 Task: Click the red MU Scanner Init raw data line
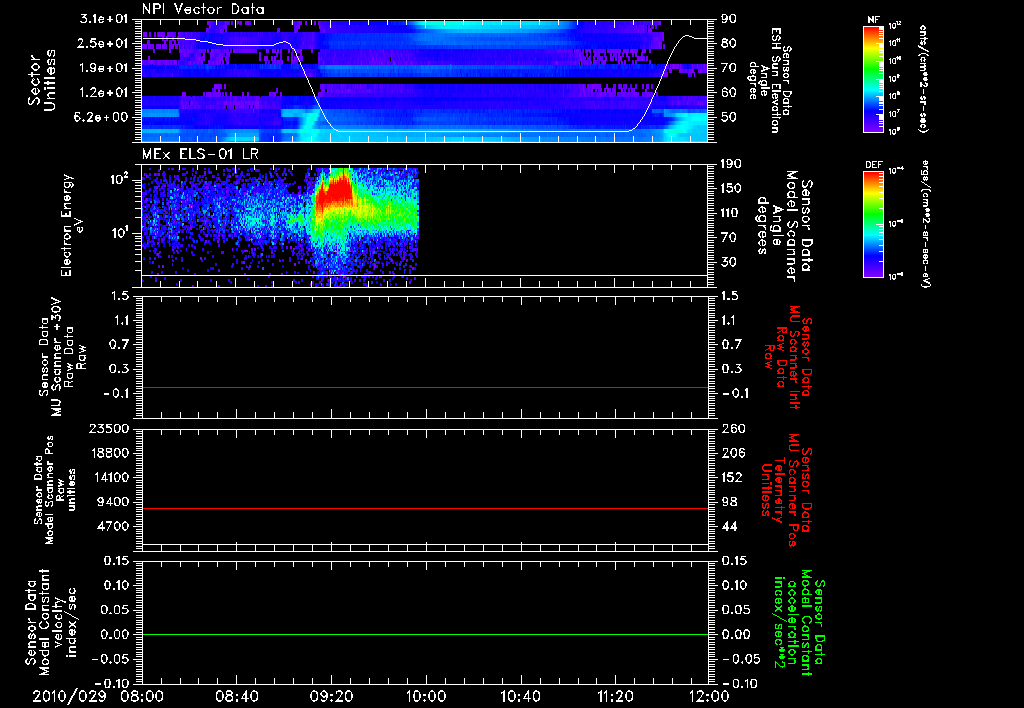424,387
